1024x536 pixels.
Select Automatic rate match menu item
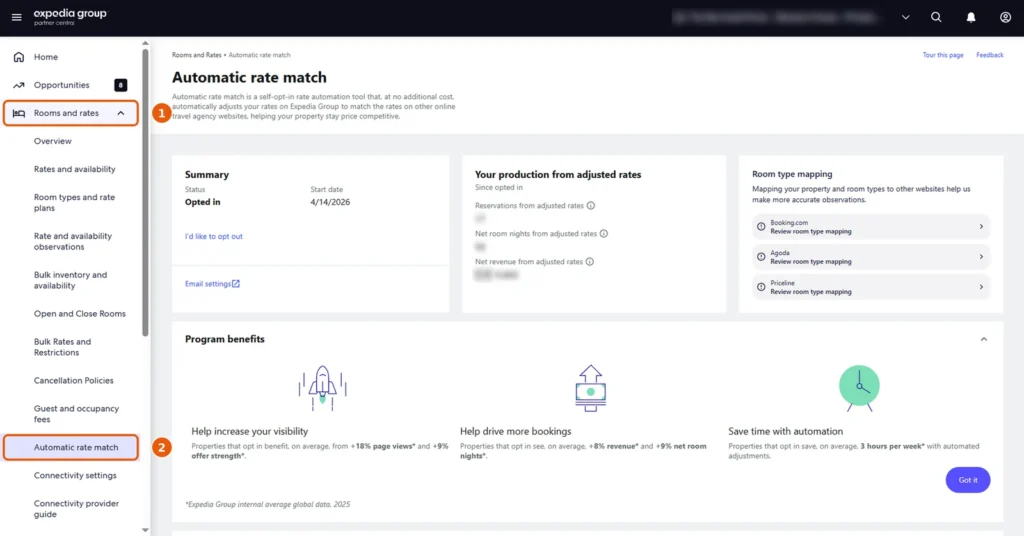coord(71,447)
